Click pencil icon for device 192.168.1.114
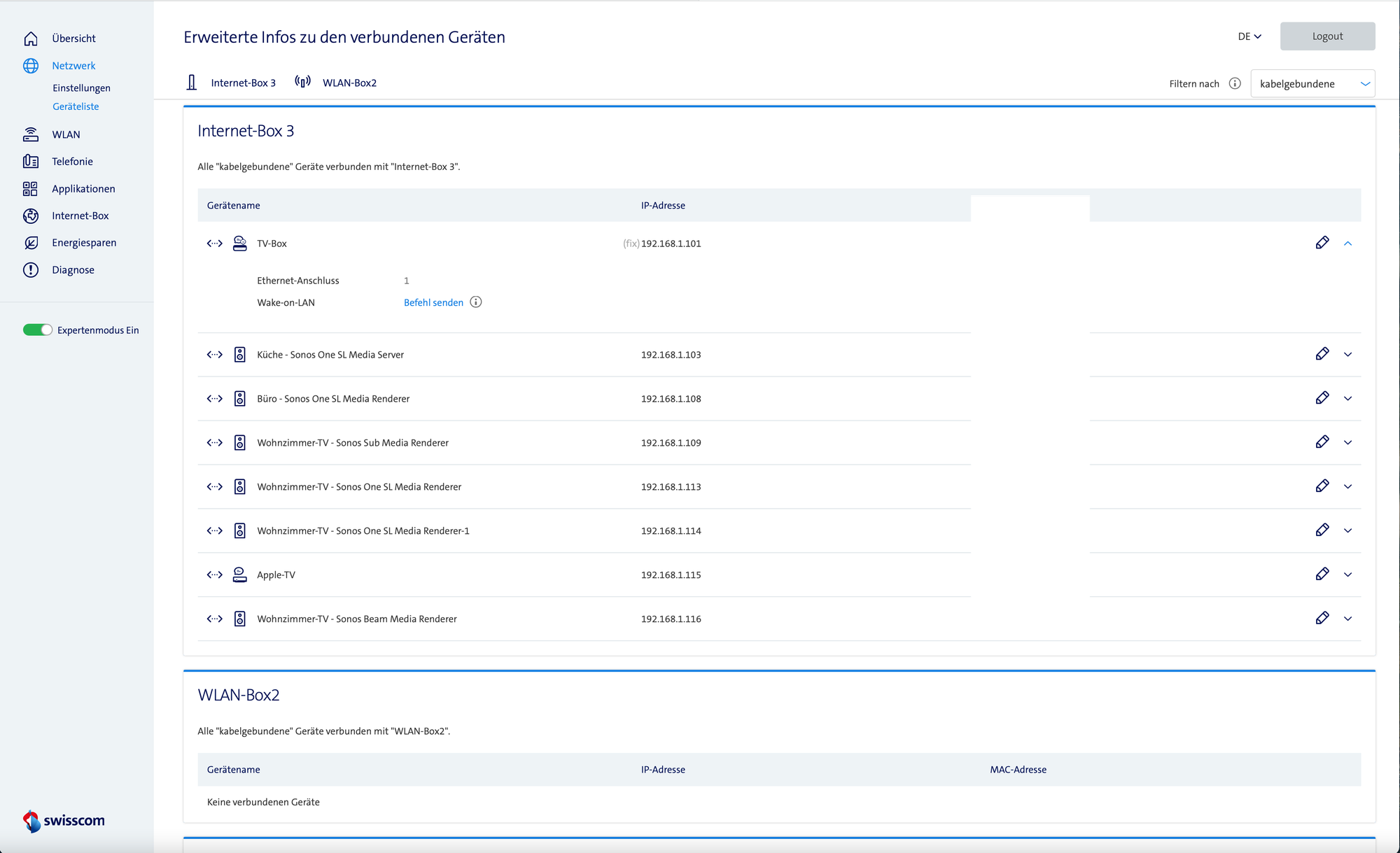1400x853 pixels. coord(1322,530)
